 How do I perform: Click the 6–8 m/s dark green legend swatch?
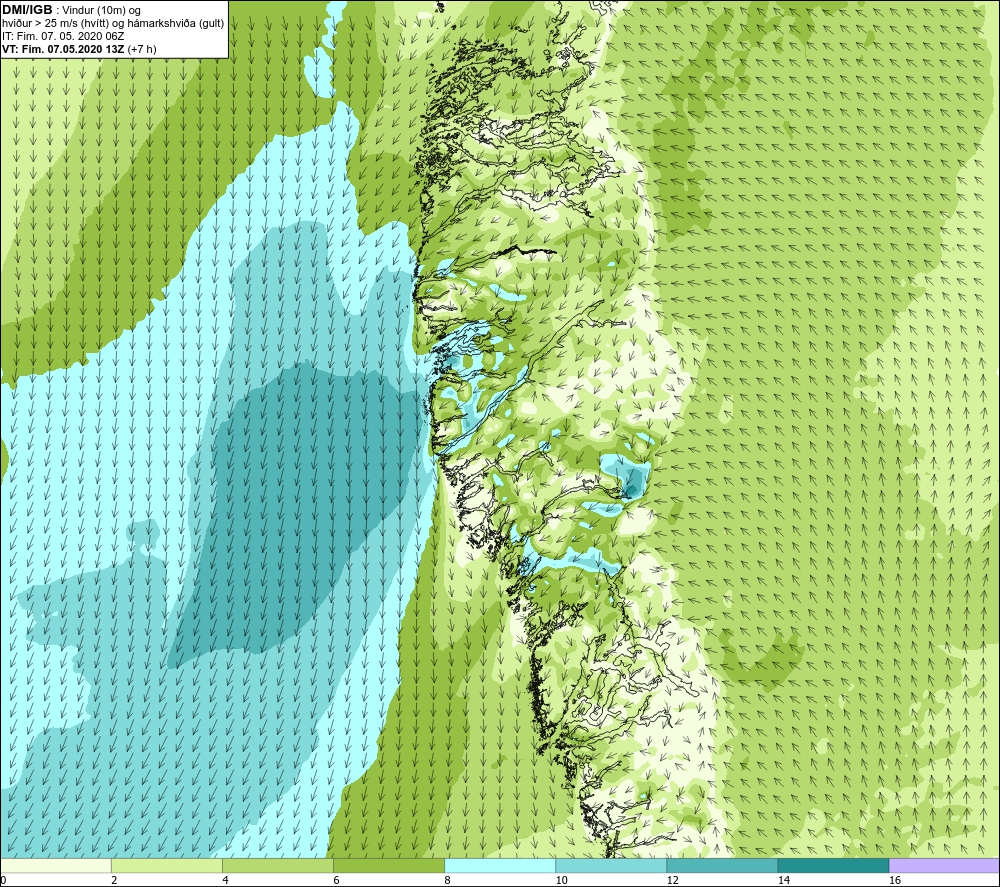click(389, 866)
